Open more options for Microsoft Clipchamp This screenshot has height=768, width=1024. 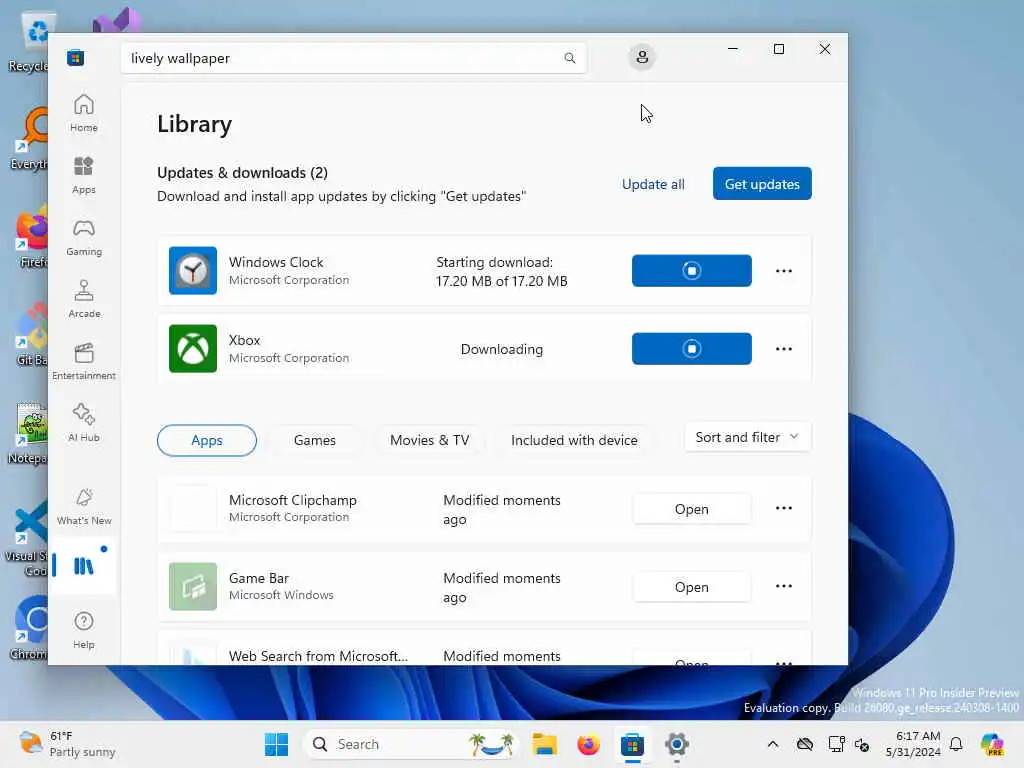[x=784, y=508]
